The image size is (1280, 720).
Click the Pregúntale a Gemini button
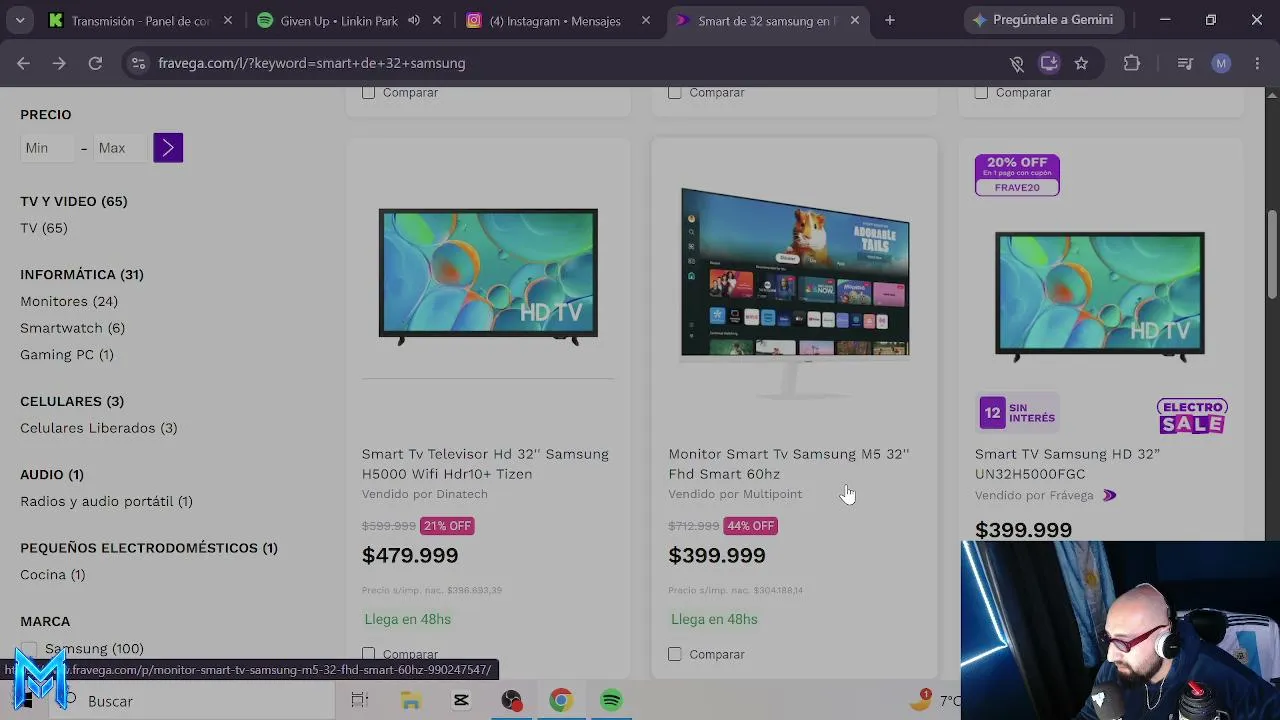click(x=1045, y=20)
